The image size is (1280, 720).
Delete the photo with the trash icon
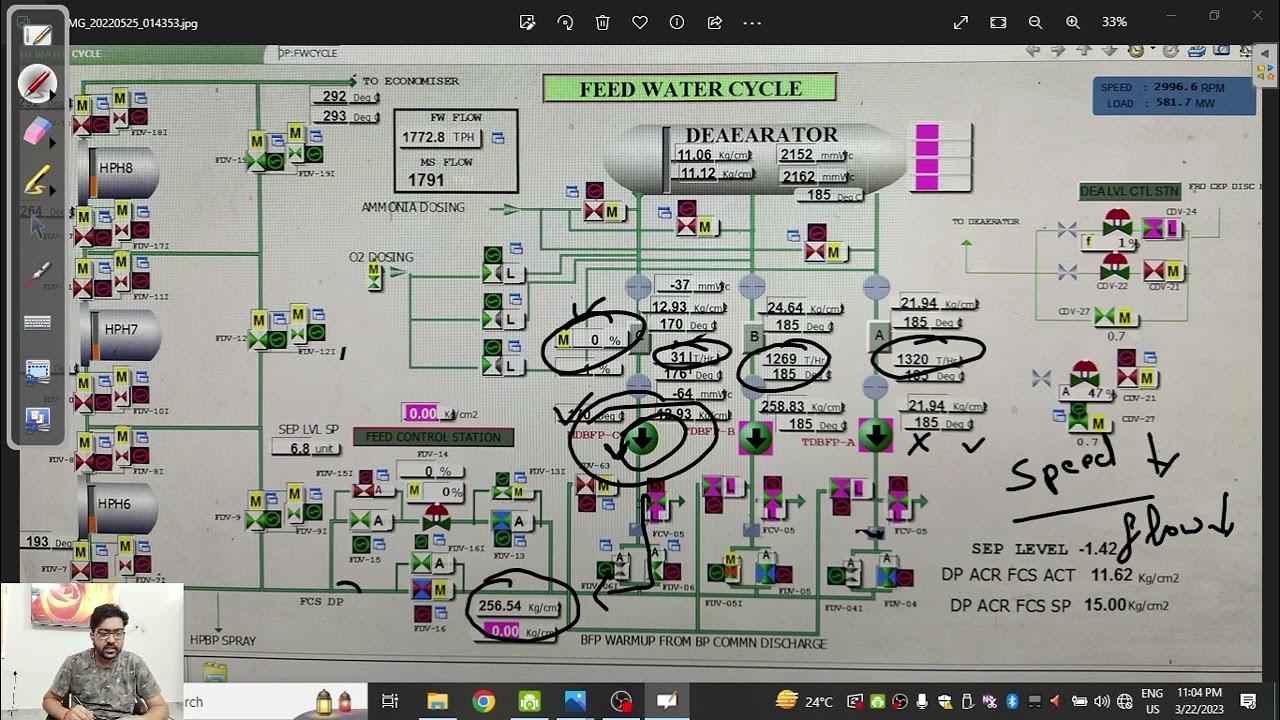(602, 22)
